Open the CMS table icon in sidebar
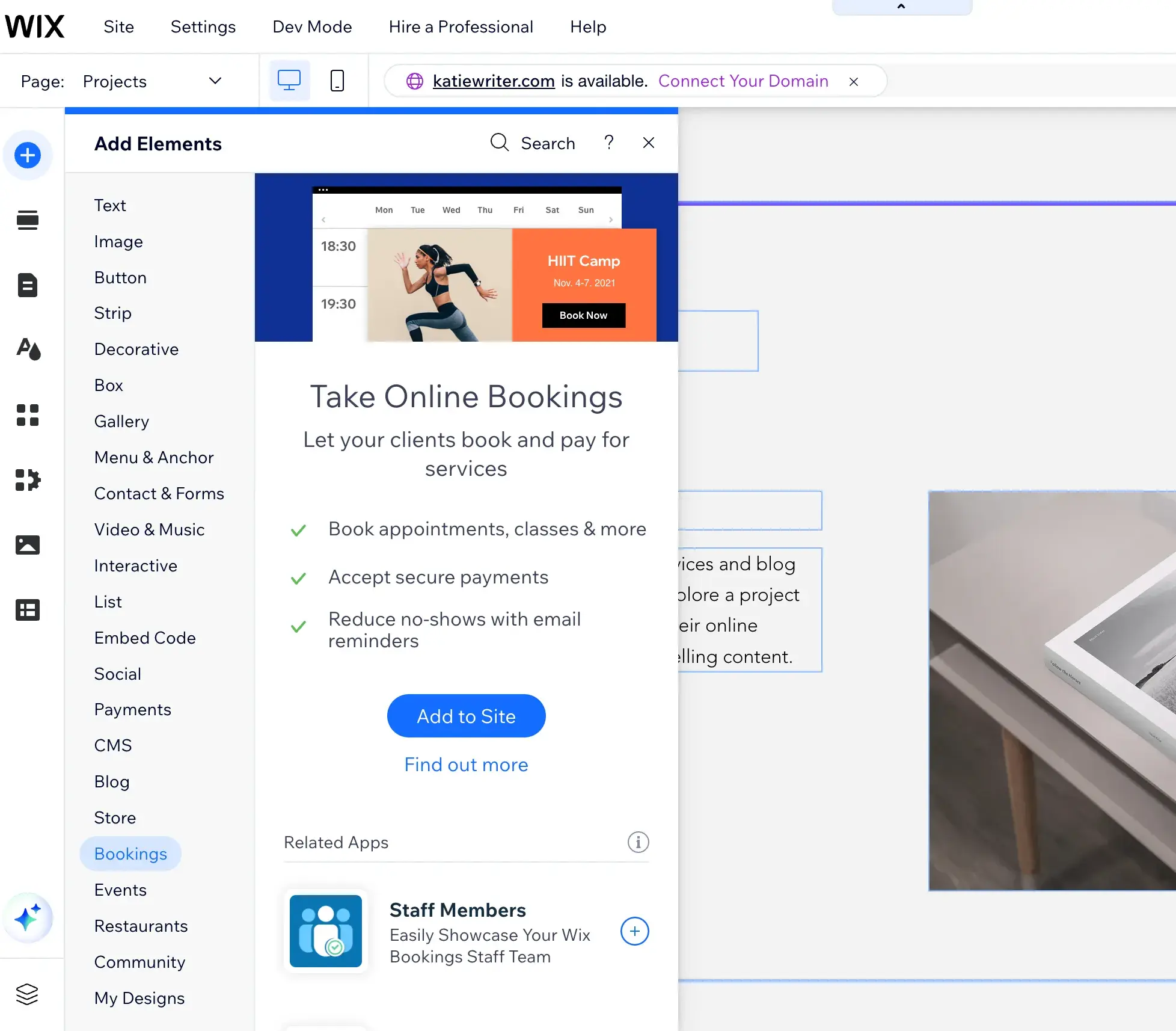Screen dimensions: 1176x1031 click(x=28, y=610)
